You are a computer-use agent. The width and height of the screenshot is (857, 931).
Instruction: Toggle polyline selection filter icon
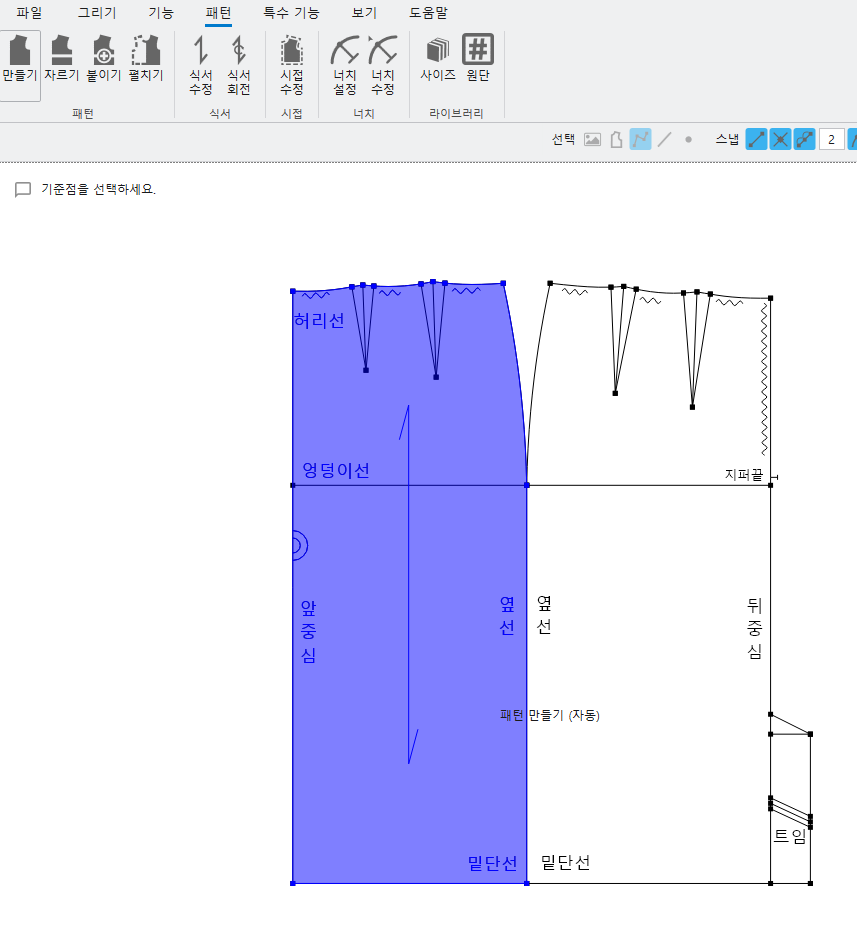640,140
